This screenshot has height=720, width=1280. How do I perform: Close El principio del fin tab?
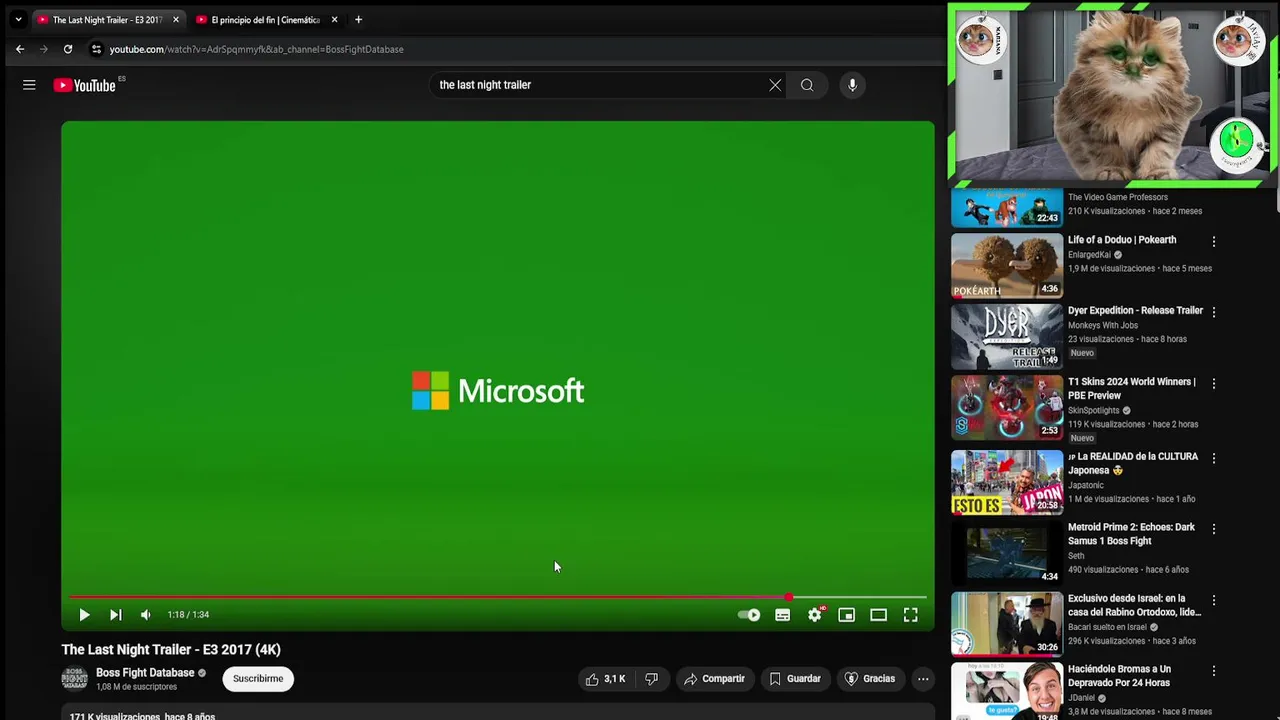point(334,20)
